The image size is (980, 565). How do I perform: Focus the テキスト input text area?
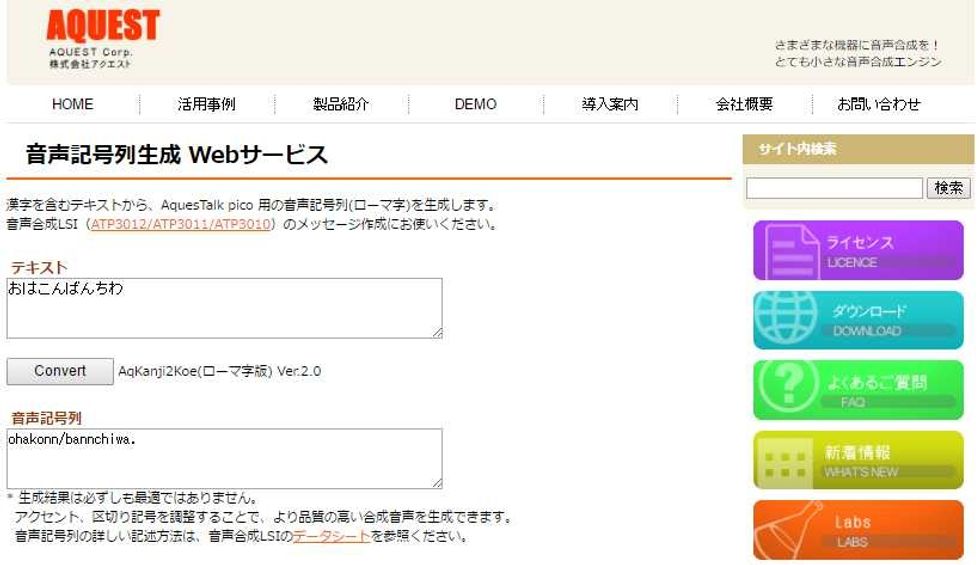(224, 308)
